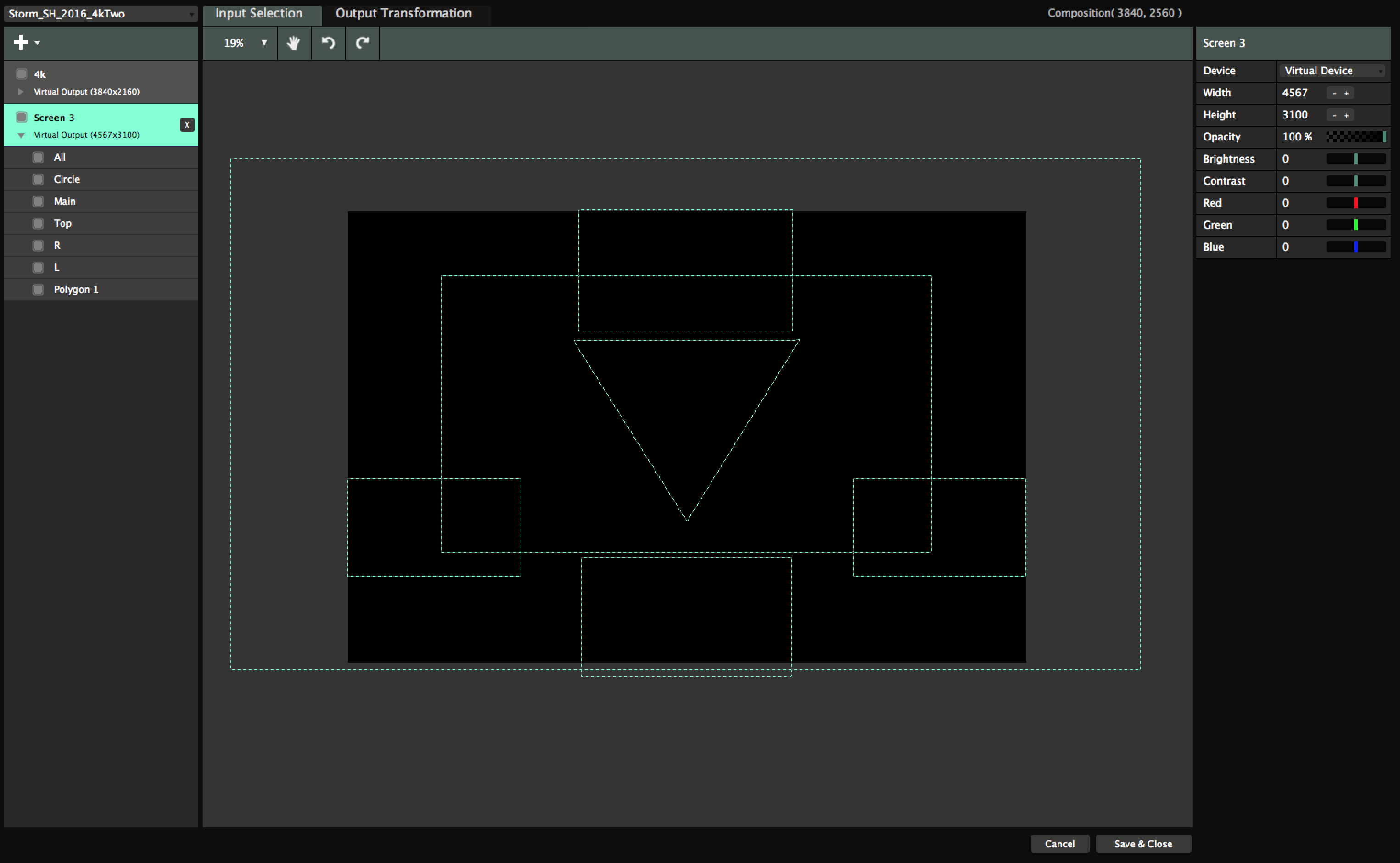
Task: Select the hand pan tool
Action: click(x=294, y=43)
